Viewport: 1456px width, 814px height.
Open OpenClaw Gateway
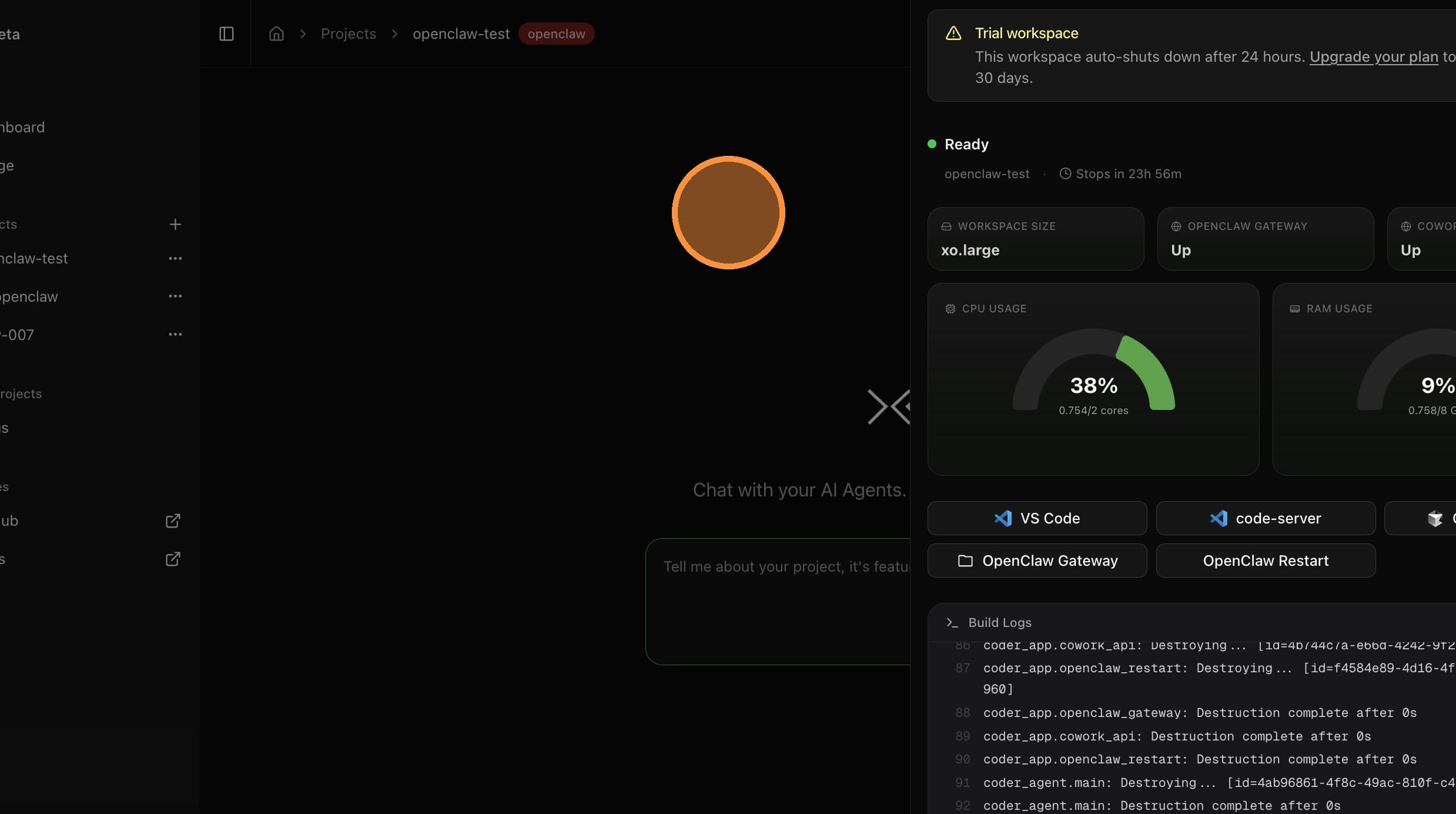point(1037,561)
